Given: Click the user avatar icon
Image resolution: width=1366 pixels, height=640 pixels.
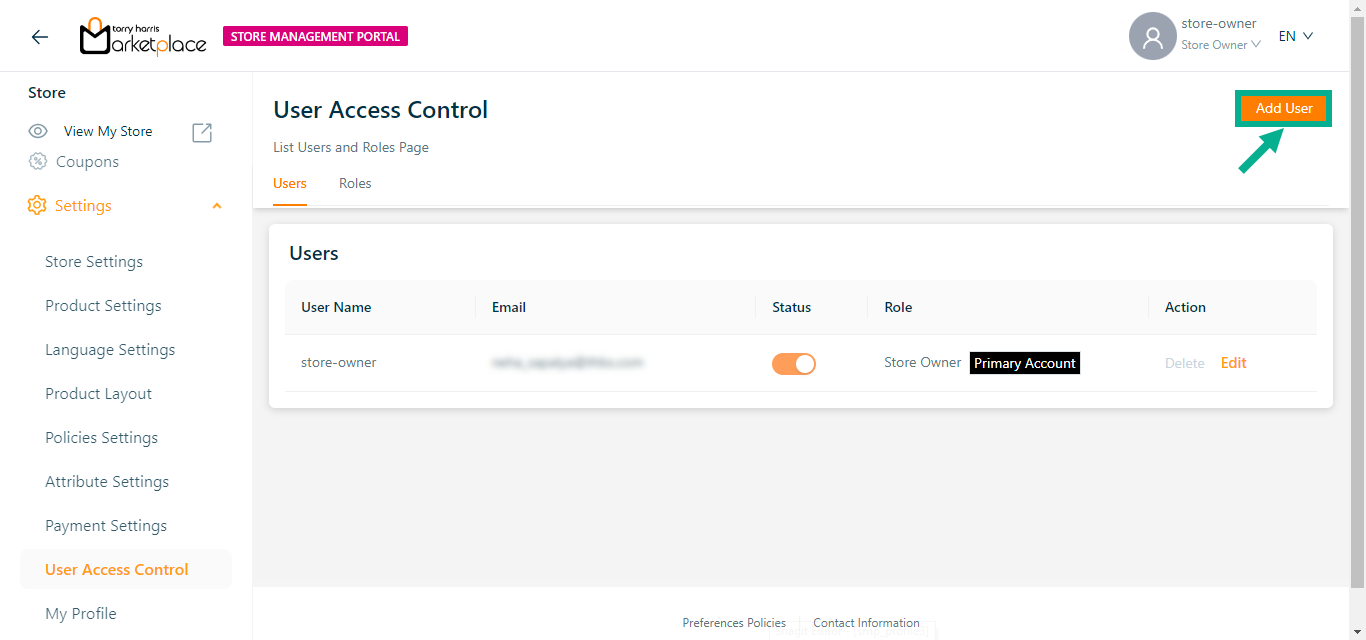Looking at the screenshot, I should pyautogui.click(x=1152, y=37).
